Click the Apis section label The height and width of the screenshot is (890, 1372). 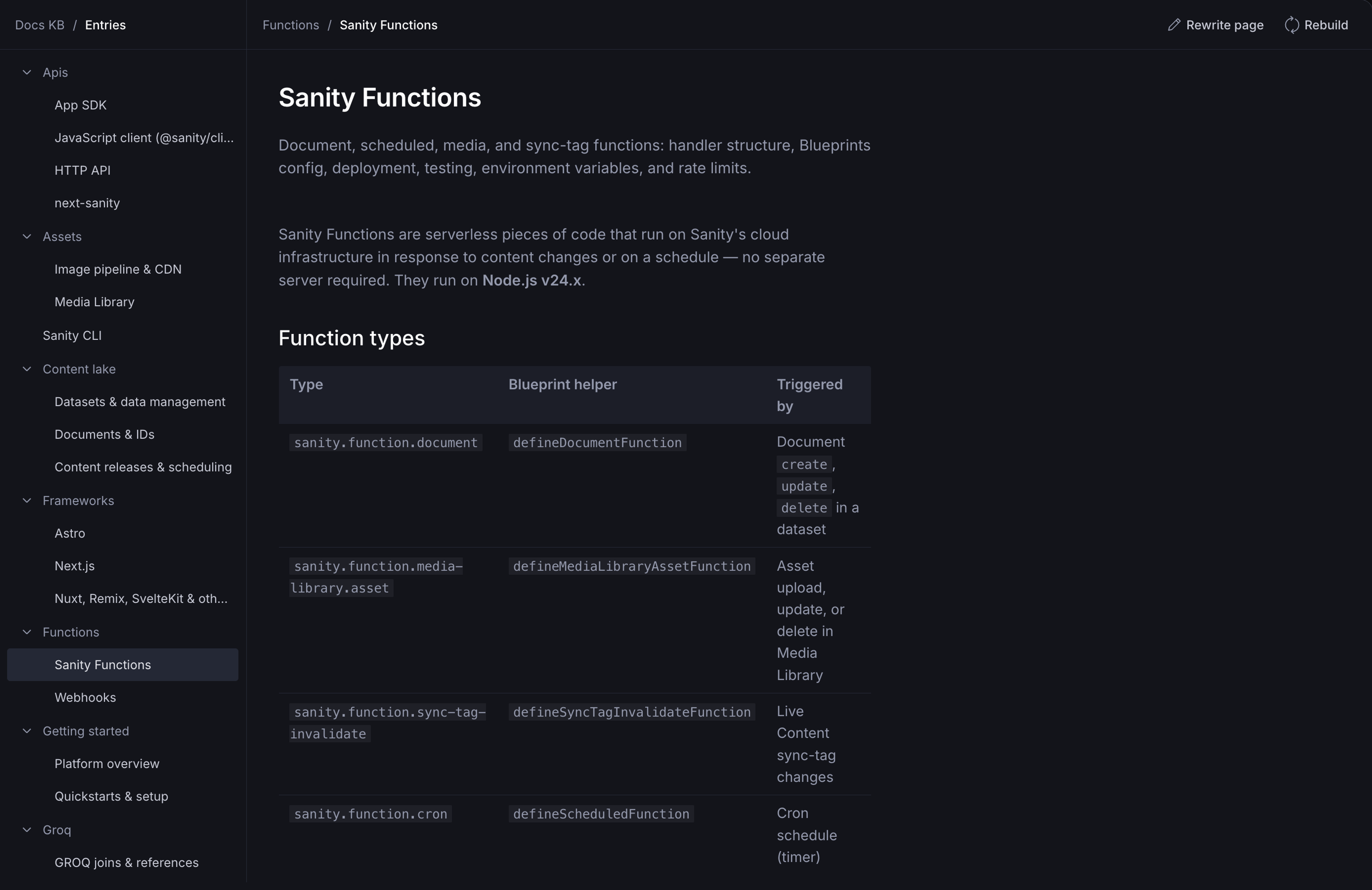tap(55, 72)
